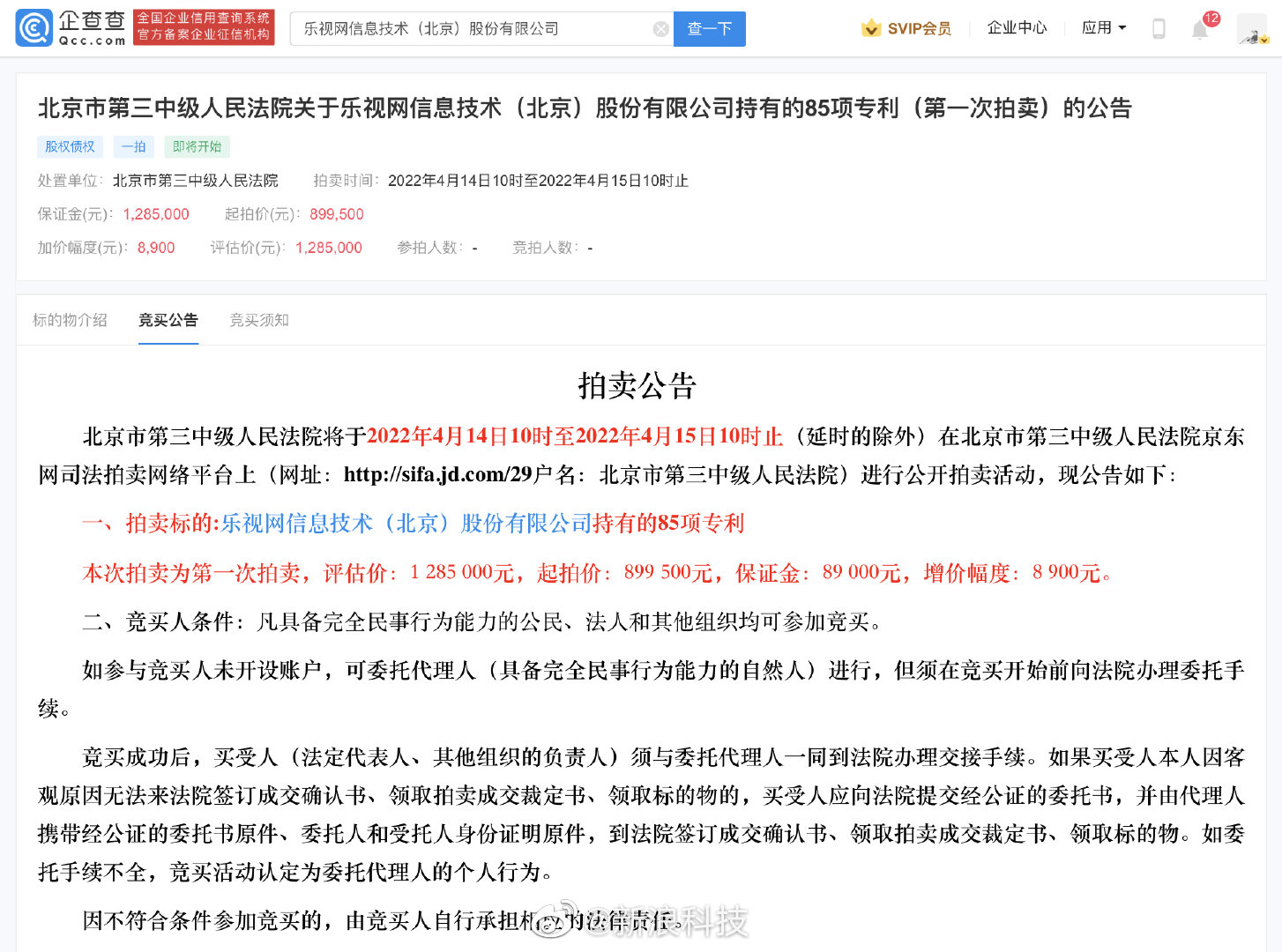
Task: Open the SVIP crown icon
Action: pos(871,28)
